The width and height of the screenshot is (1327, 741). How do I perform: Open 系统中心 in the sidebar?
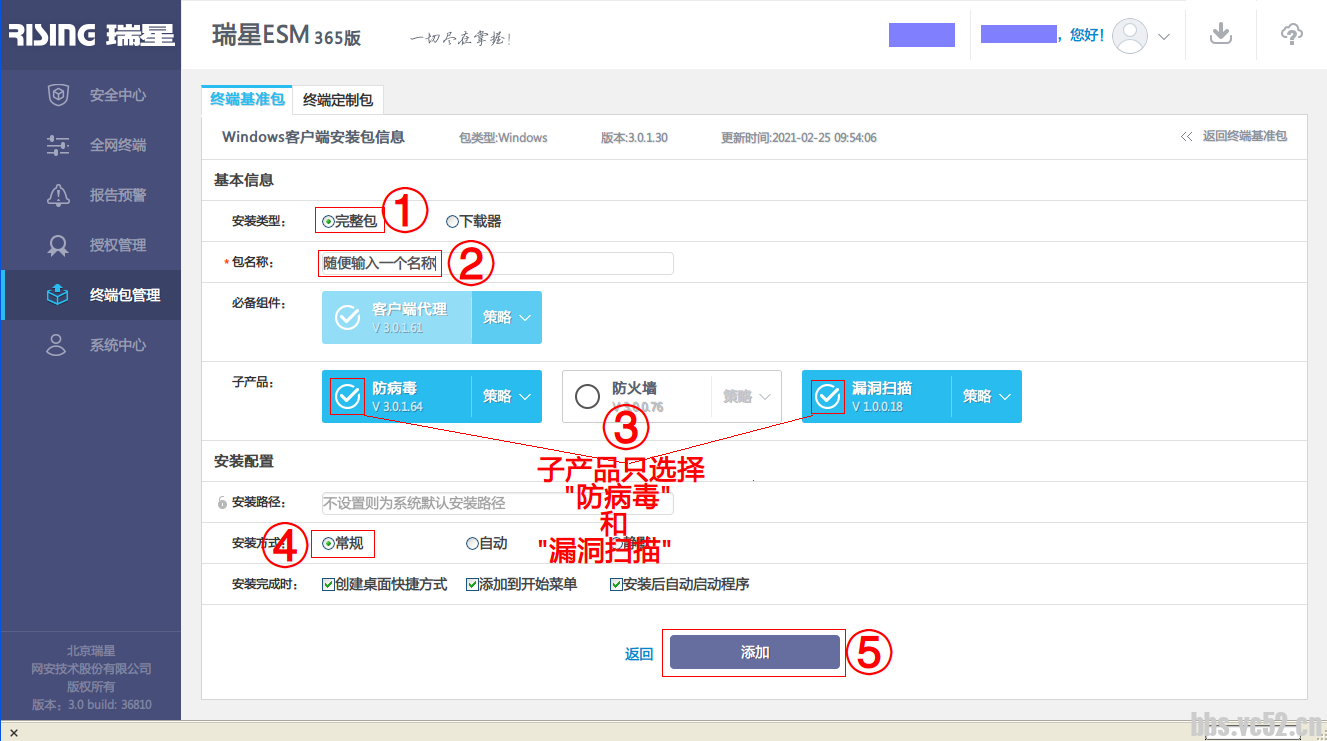pos(91,345)
